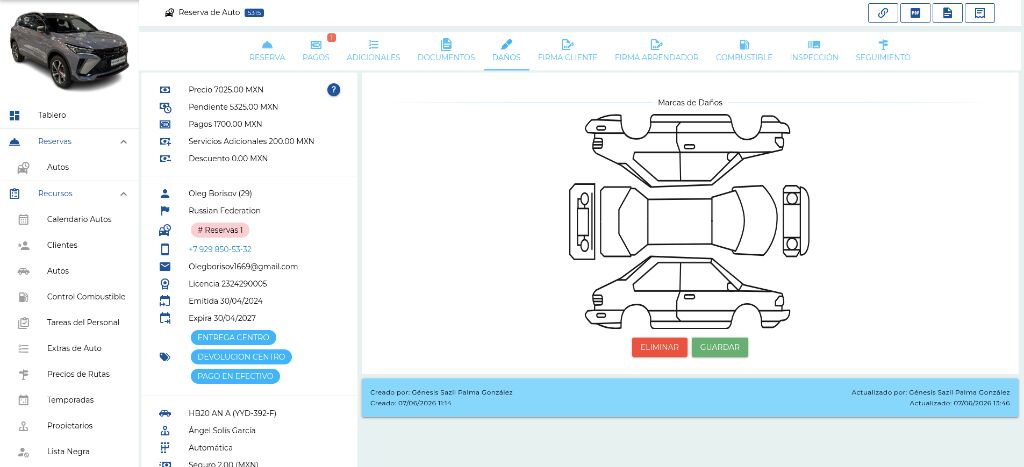Click the Tareas del Personal checklist icon

pos(24,323)
